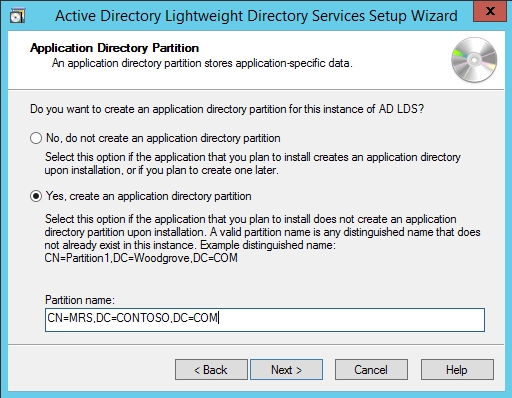Click the 'Application Directory Partition' heading
This screenshot has height=398, width=512.
tap(114, 48)
